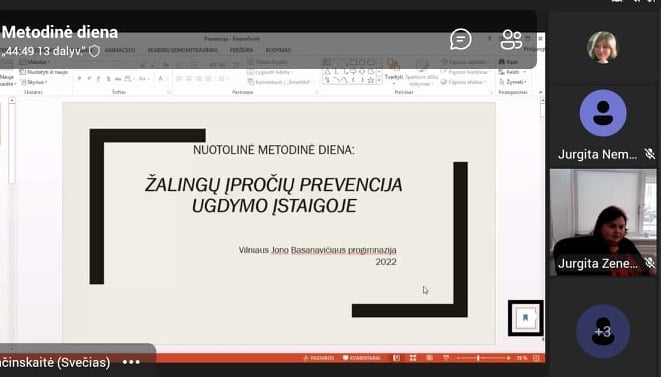Start slideshow from the status bar icon
This screenshot has height=377, width=661.
coord(446,358)
